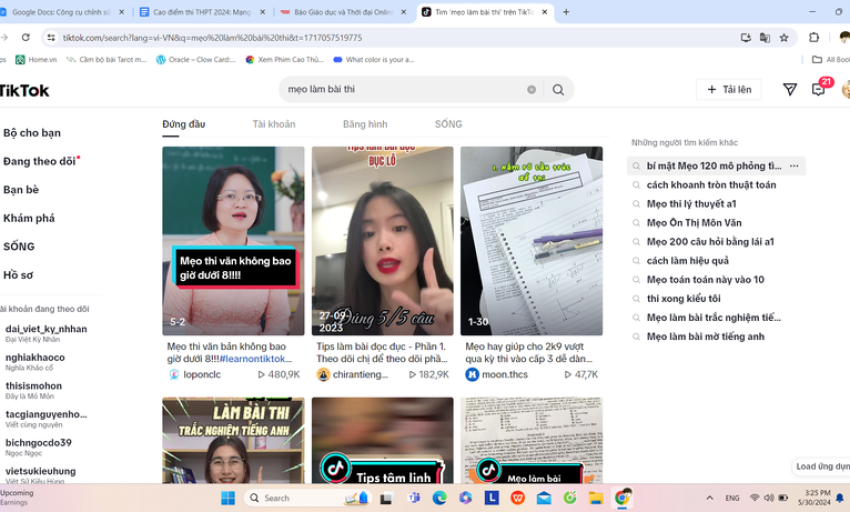Select the Tài khoản results tab

(274, 124)
